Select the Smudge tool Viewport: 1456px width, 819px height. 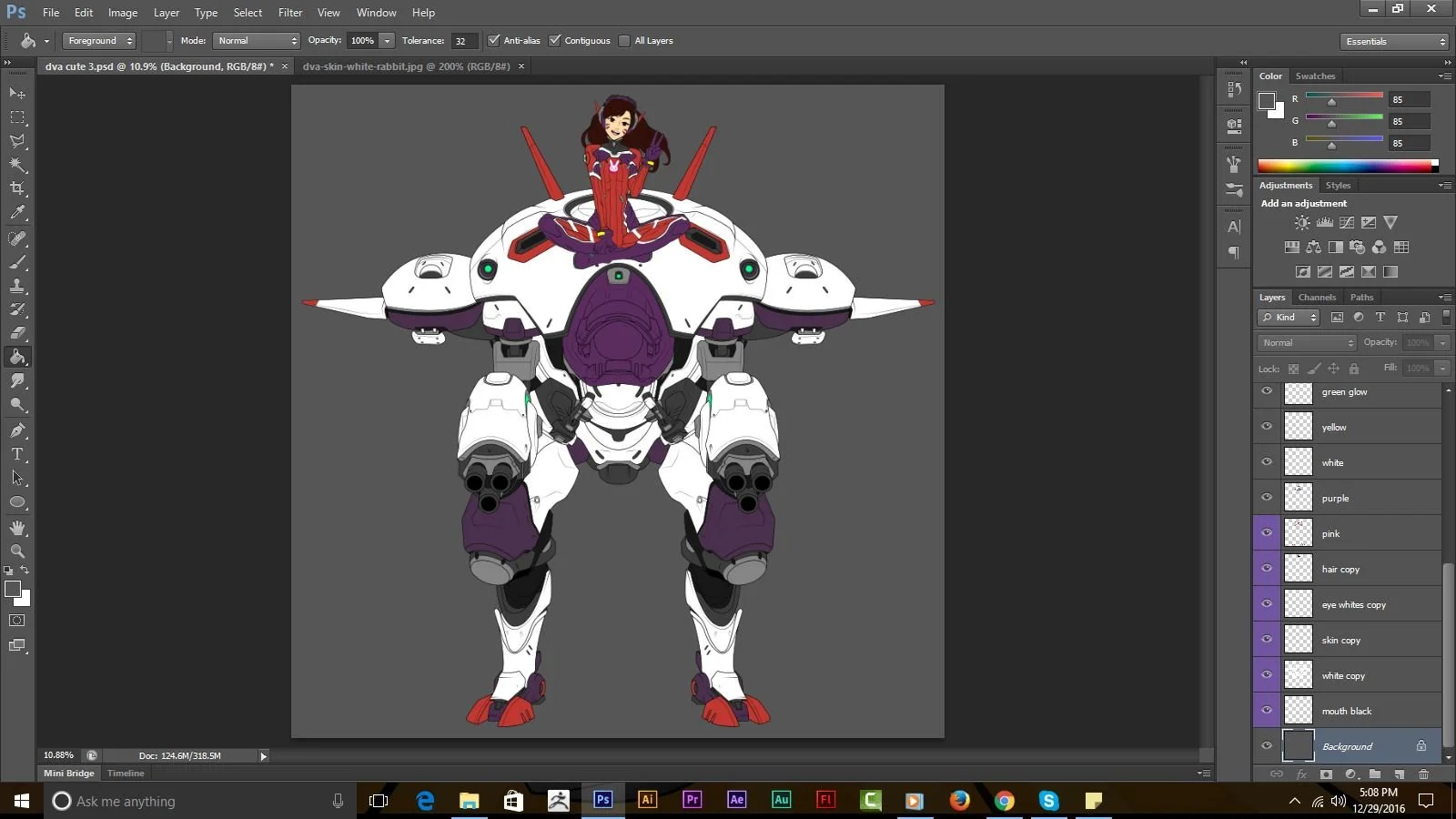point(17,380)
